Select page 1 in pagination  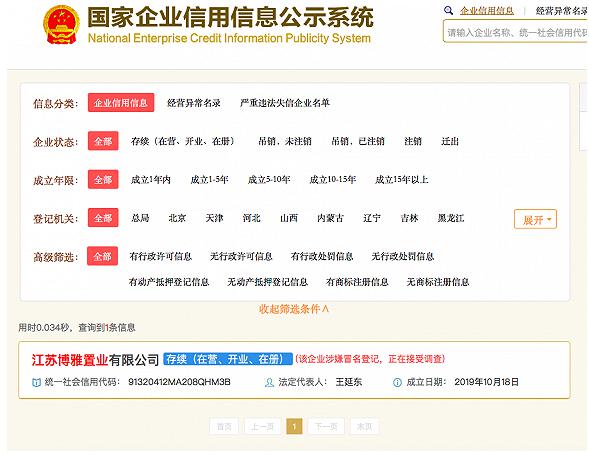(x=294, y=426)
